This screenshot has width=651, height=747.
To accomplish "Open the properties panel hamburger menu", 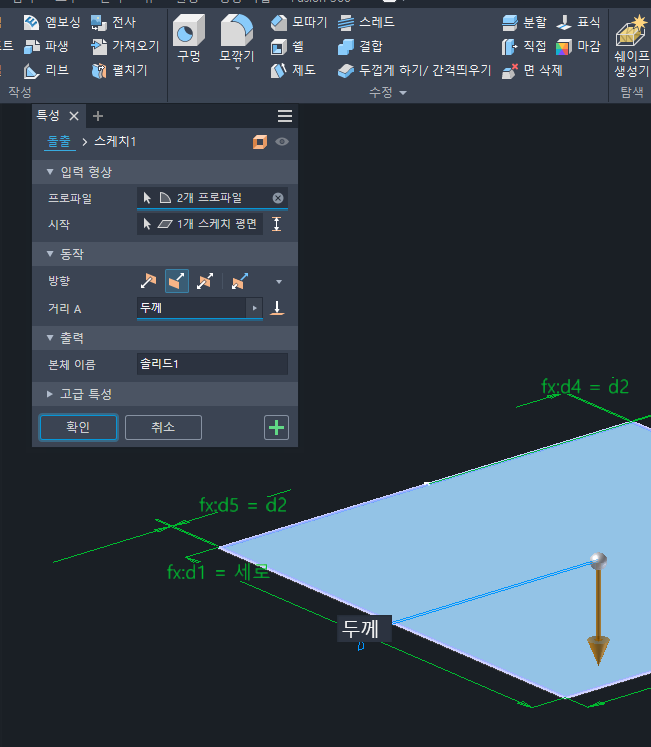I will tap(285, 116).
